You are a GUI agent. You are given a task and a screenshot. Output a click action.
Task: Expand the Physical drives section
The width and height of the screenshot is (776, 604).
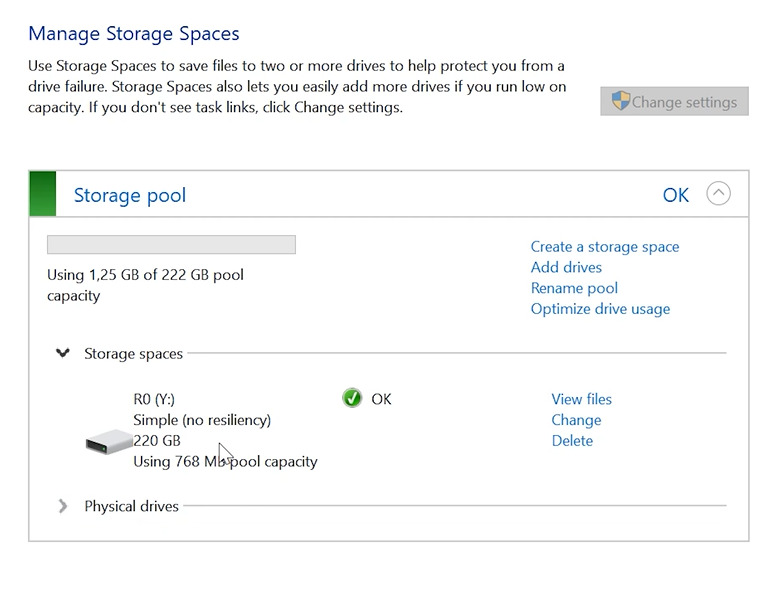(62, 506)
